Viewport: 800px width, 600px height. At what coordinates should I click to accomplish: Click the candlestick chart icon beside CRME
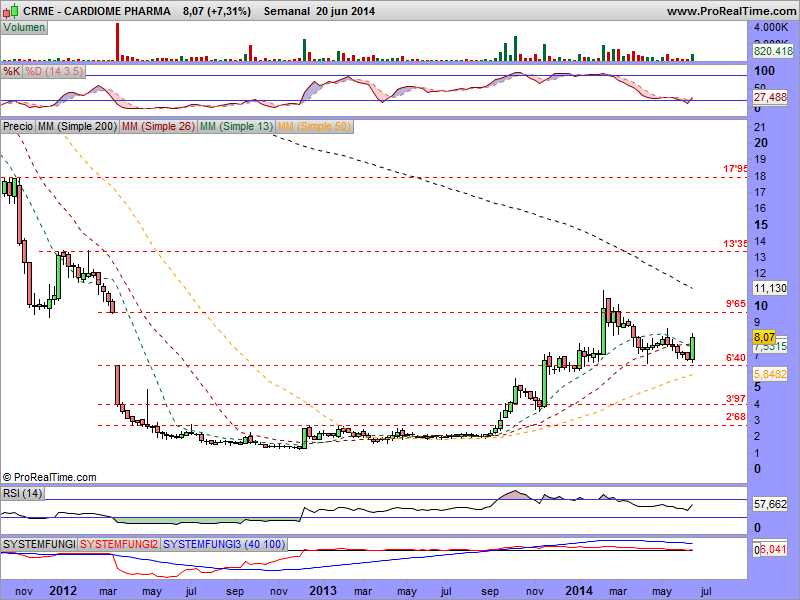click(x=11, y=10)
